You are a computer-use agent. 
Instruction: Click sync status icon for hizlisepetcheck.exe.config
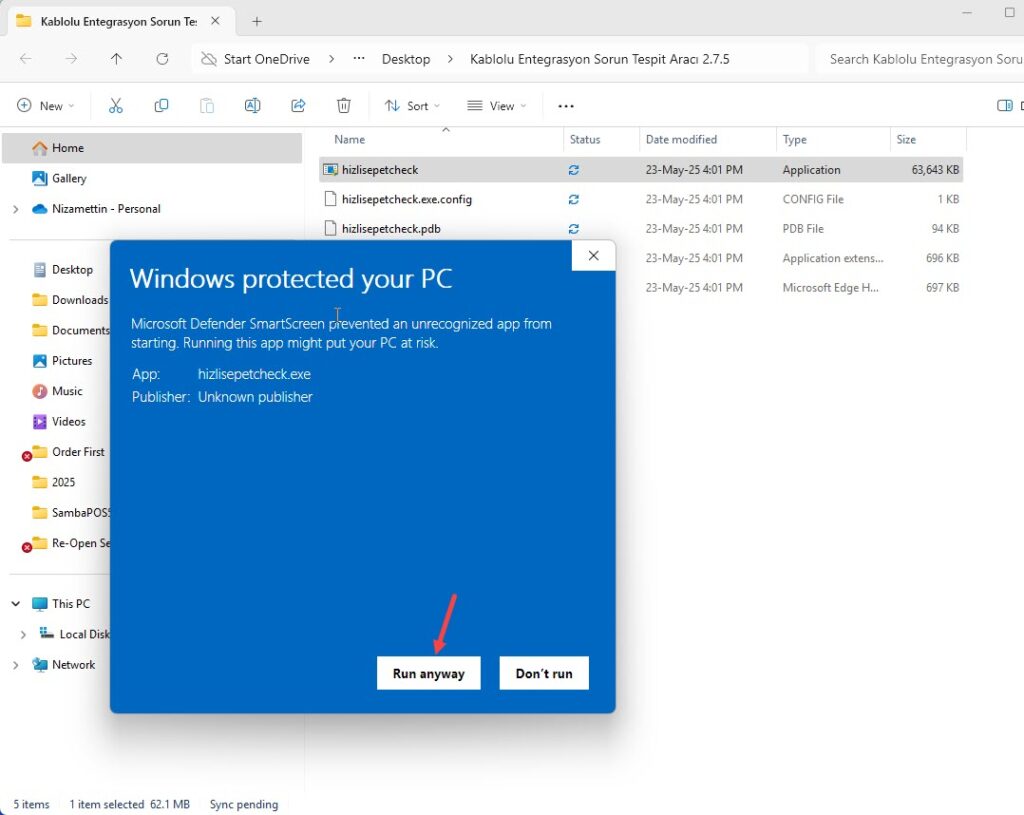click(x=573, y=199)
